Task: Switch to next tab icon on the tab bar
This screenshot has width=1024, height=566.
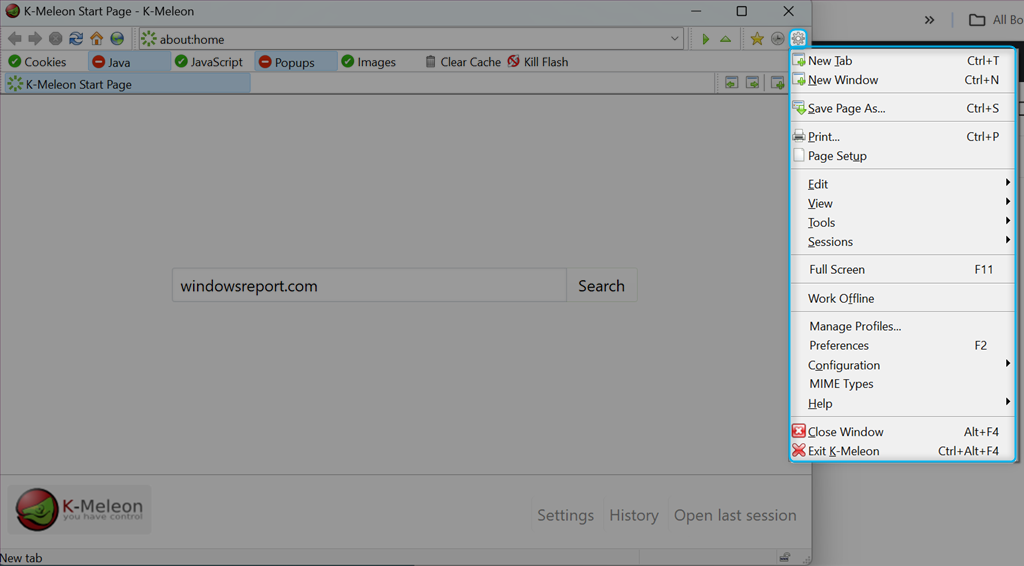Action: (752, 83)
